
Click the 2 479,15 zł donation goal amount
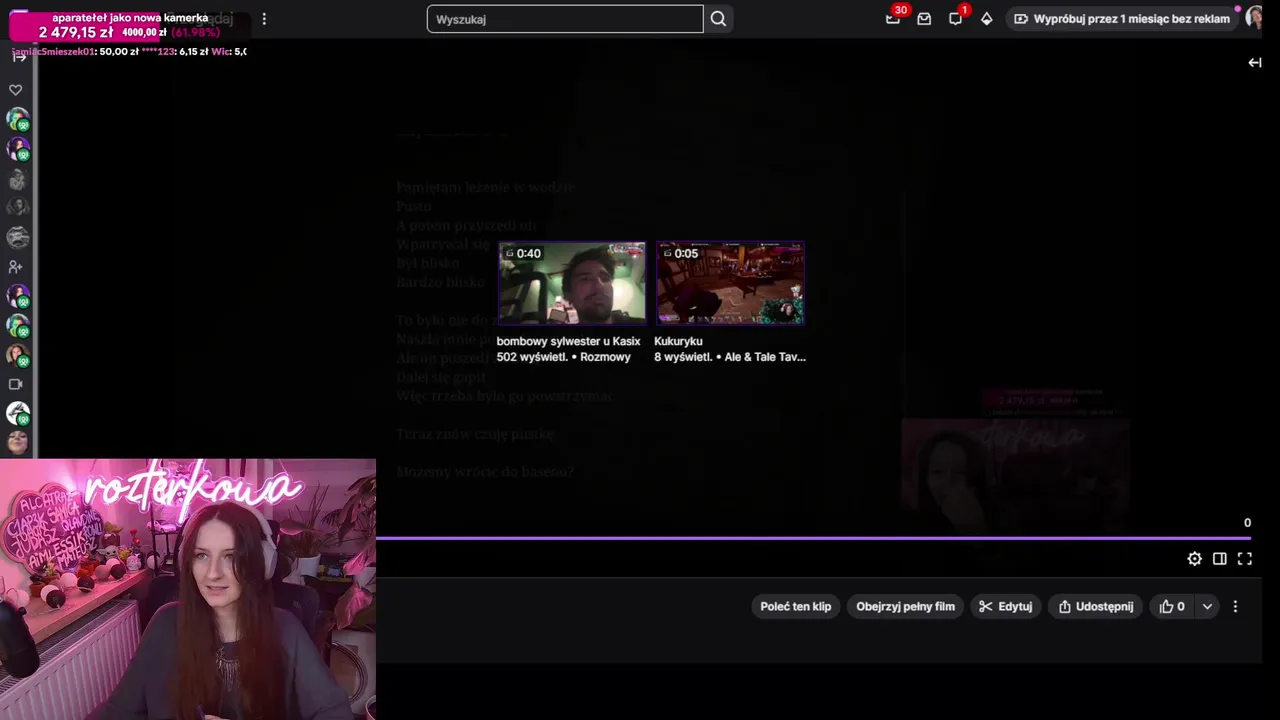click(76, 33)
